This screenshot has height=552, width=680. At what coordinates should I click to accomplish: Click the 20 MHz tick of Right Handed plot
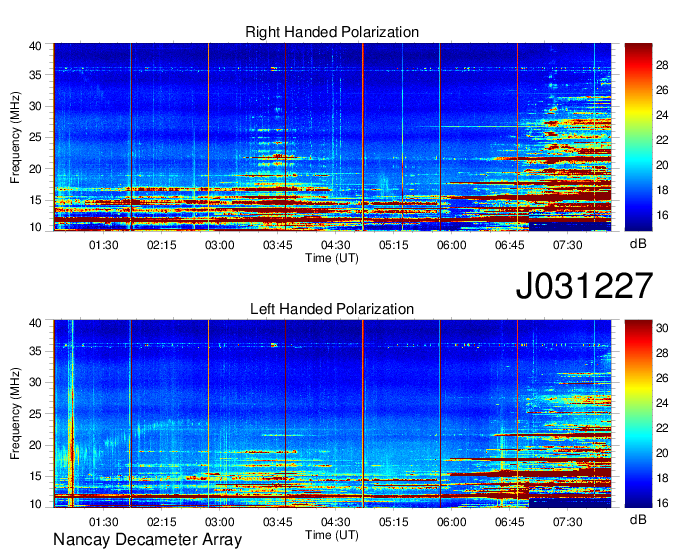coord(36,169)
